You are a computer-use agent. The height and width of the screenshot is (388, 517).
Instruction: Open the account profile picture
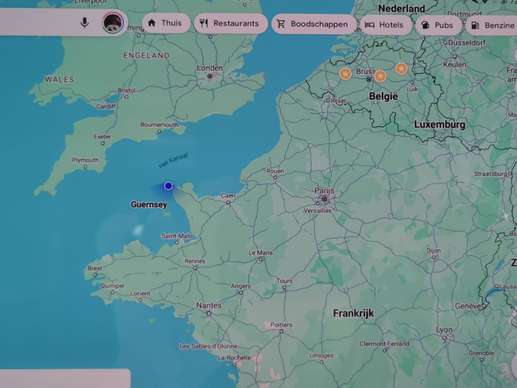[x=113, y=23]
